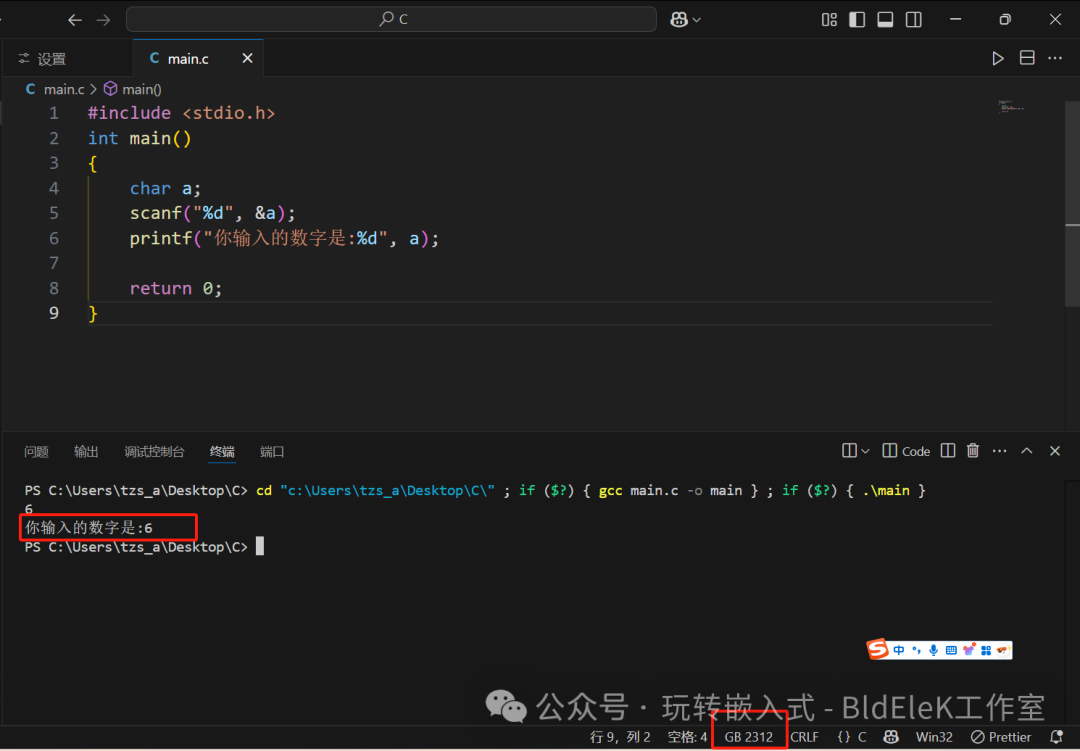Click the char a; declaration
This screenshot has height=751, width=1080.
165,189
